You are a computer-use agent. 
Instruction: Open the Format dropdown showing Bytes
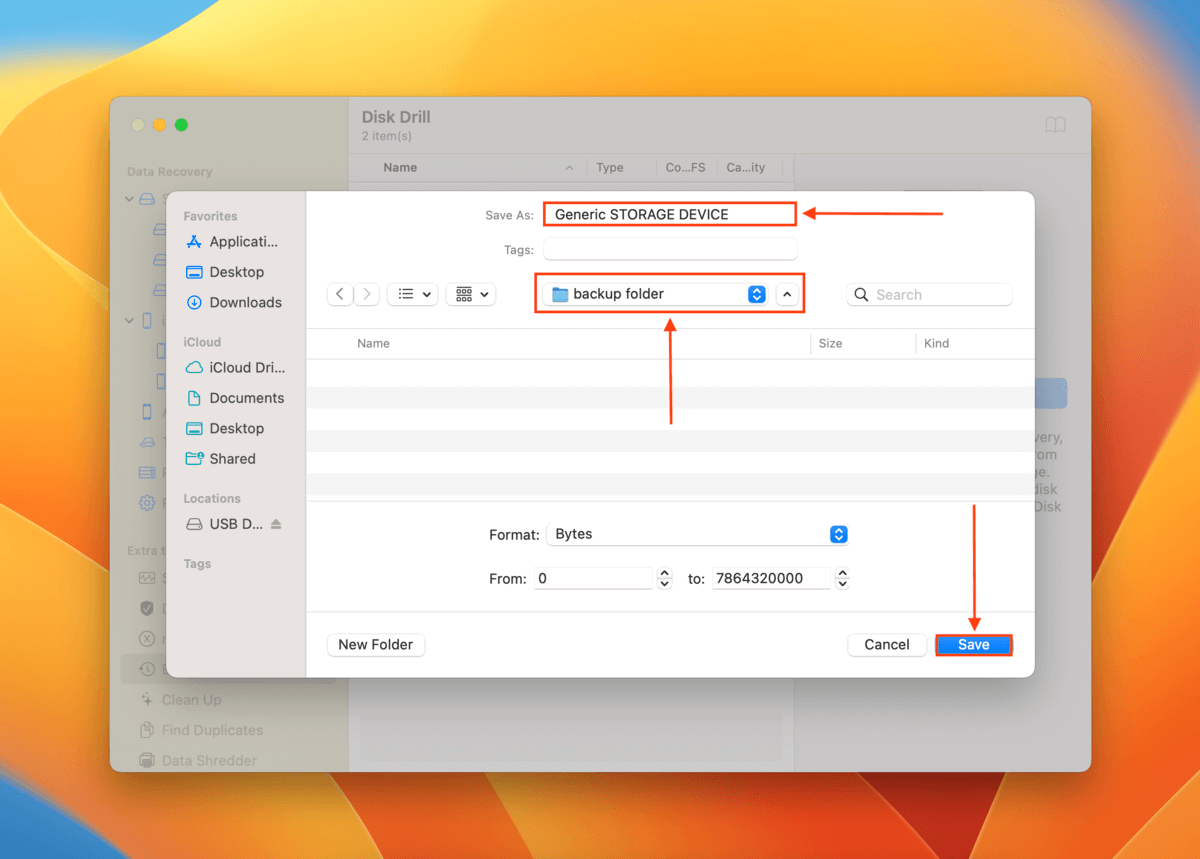[698, 534]
